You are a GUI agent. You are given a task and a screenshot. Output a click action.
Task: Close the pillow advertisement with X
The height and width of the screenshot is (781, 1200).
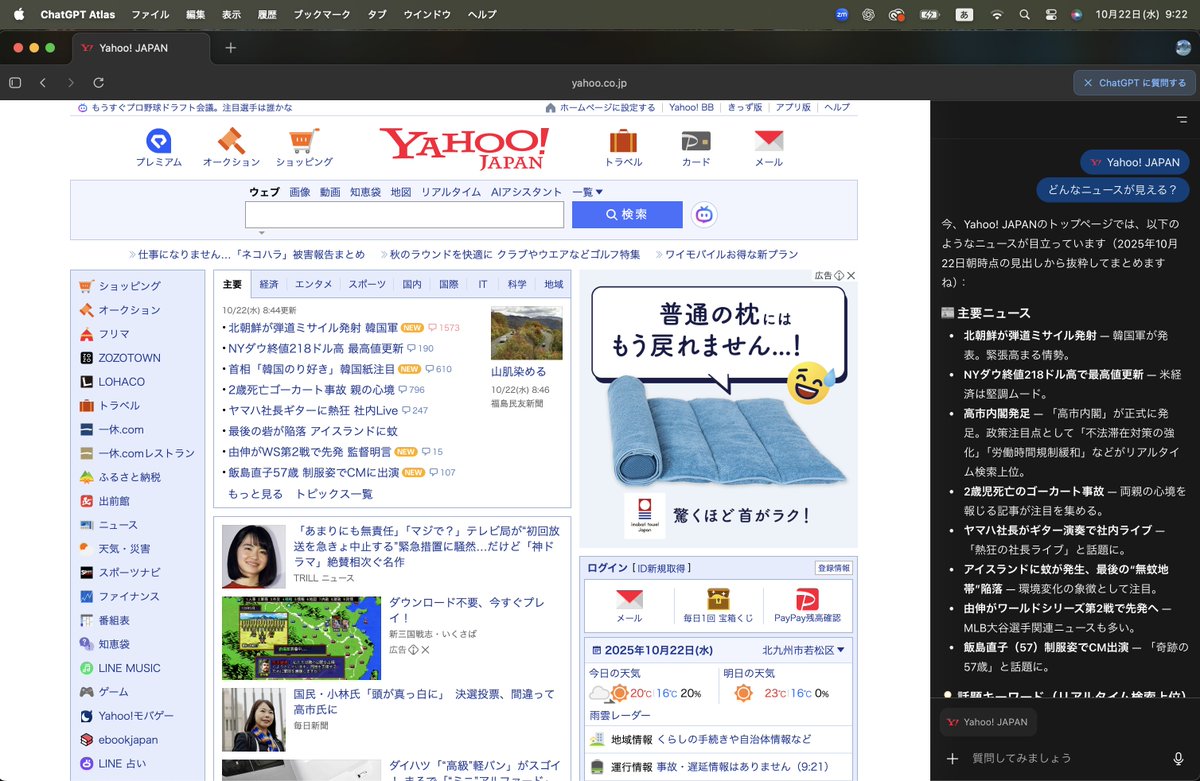pos(851,275)
